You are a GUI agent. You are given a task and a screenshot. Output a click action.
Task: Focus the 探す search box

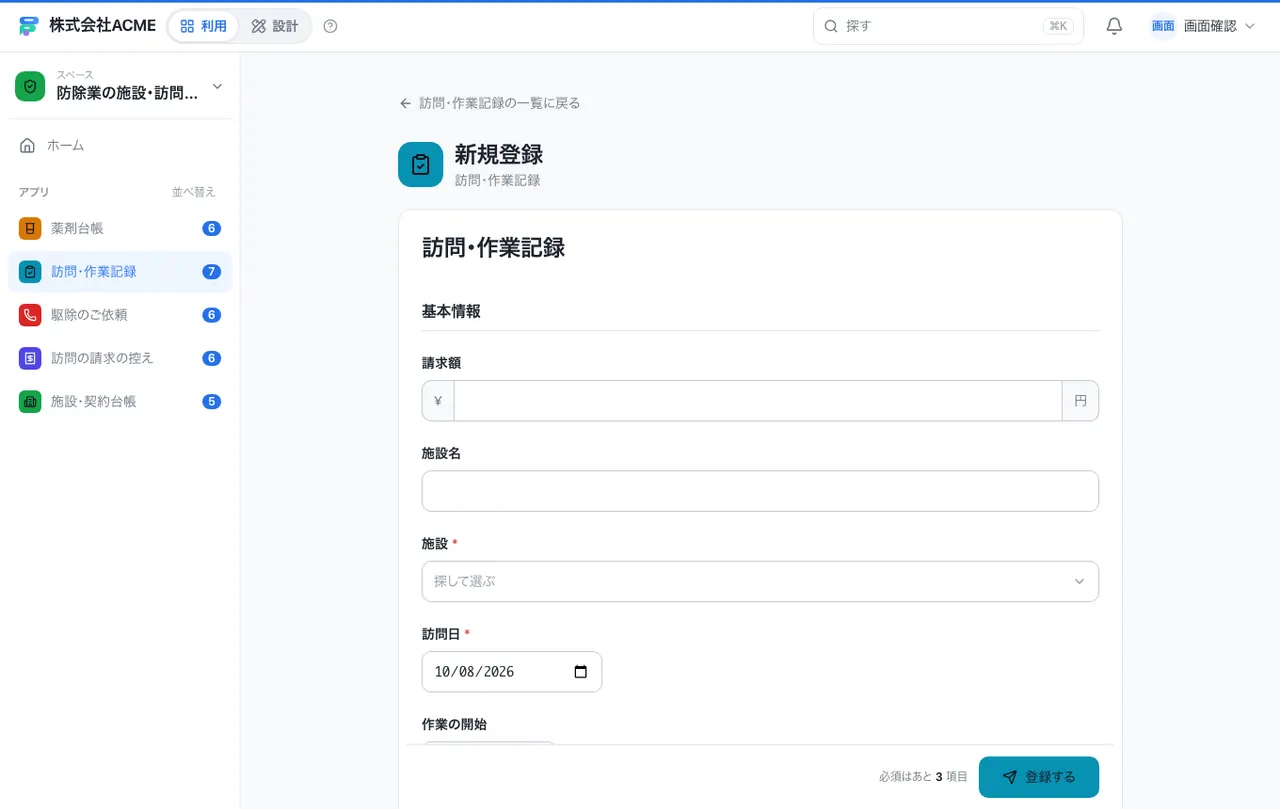[948, 26]
